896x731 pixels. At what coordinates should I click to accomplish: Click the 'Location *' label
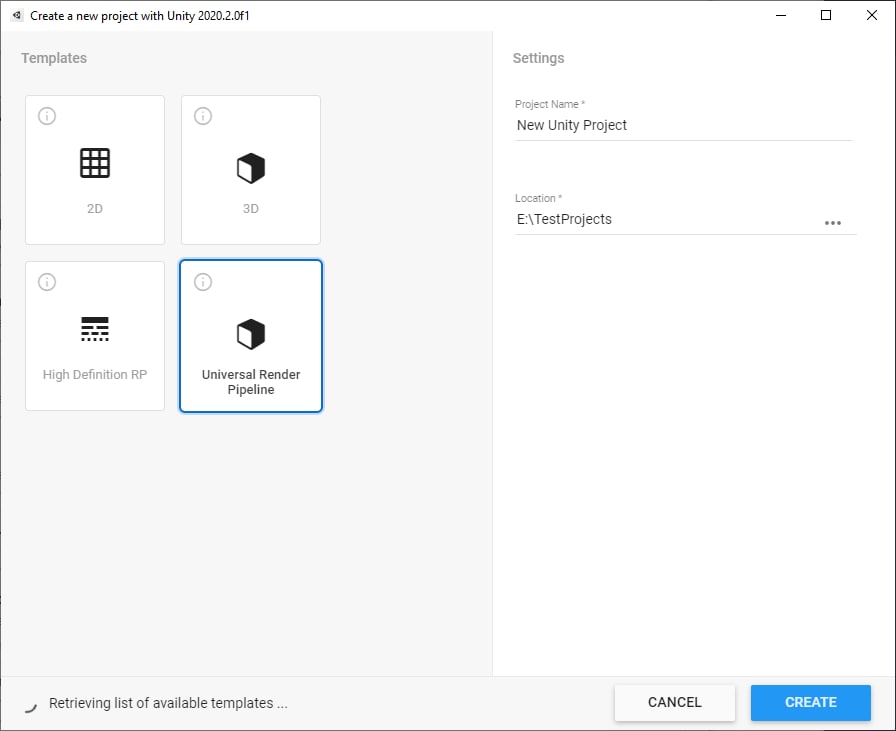(x=538, y=198)
